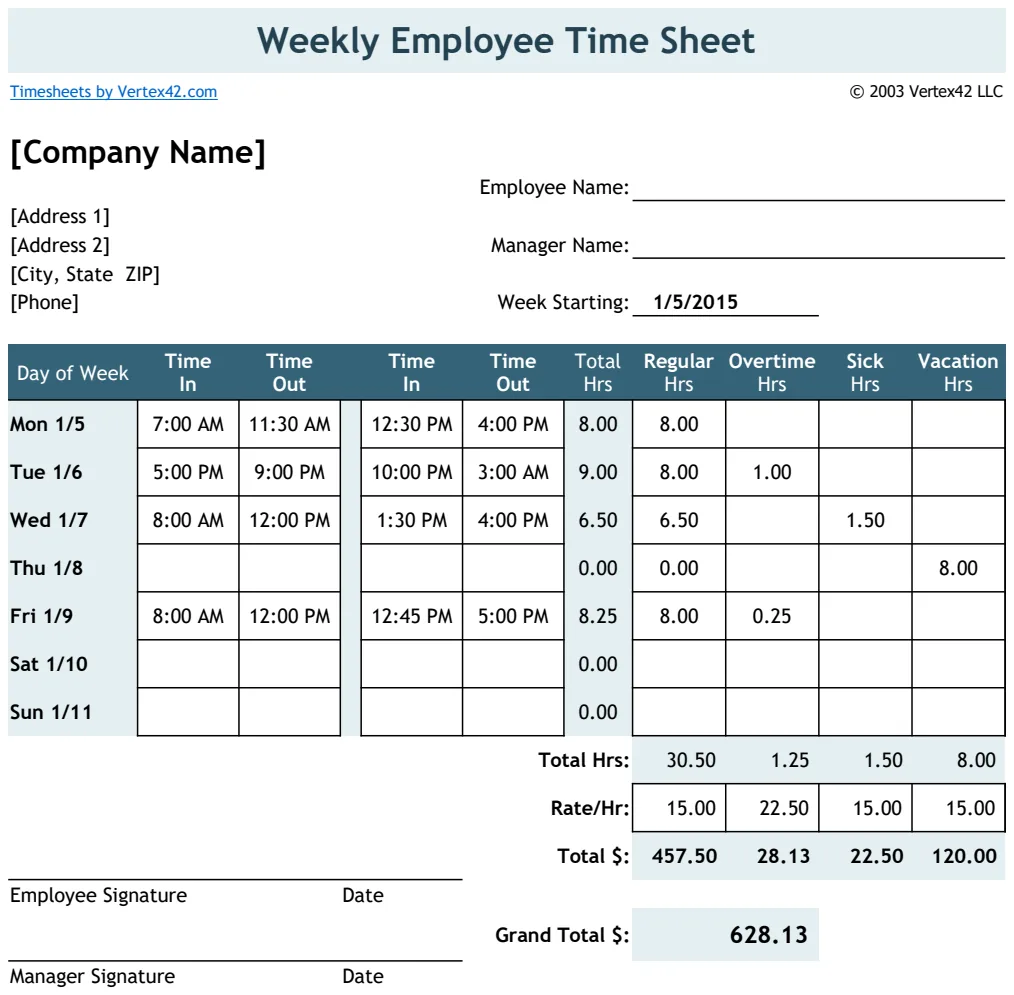Select Thu 1/8 Vacation Hrs 8.00

958,568
